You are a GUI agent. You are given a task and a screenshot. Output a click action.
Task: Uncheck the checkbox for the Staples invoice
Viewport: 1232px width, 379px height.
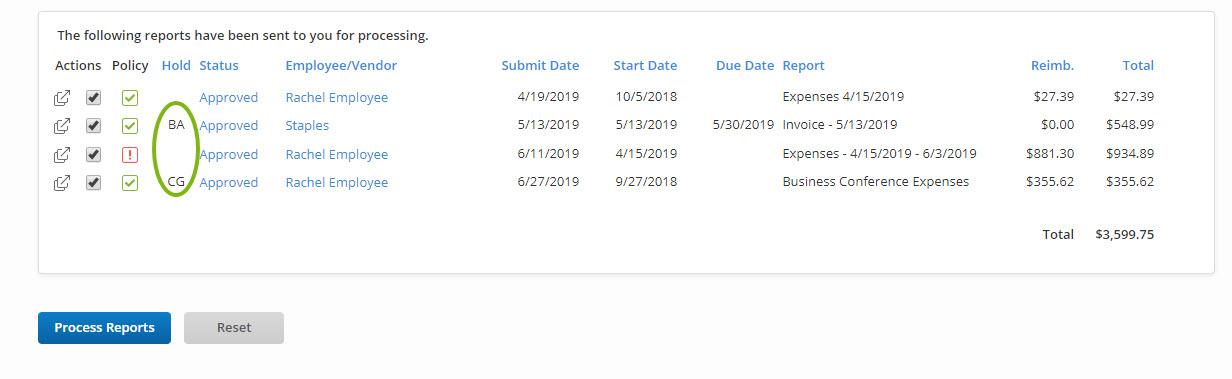click(93, 126)
